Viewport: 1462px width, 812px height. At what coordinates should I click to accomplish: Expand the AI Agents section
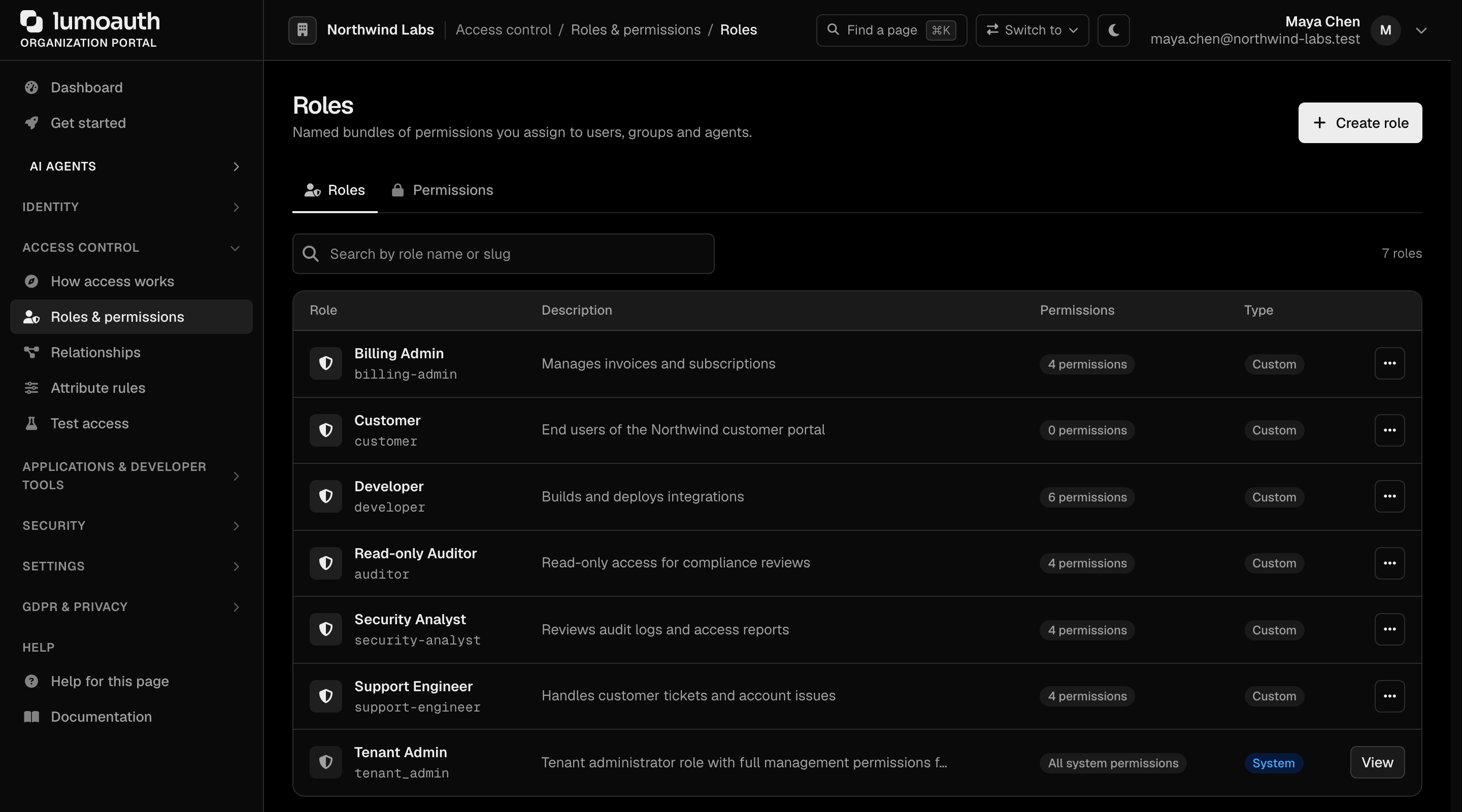[131, 166]
